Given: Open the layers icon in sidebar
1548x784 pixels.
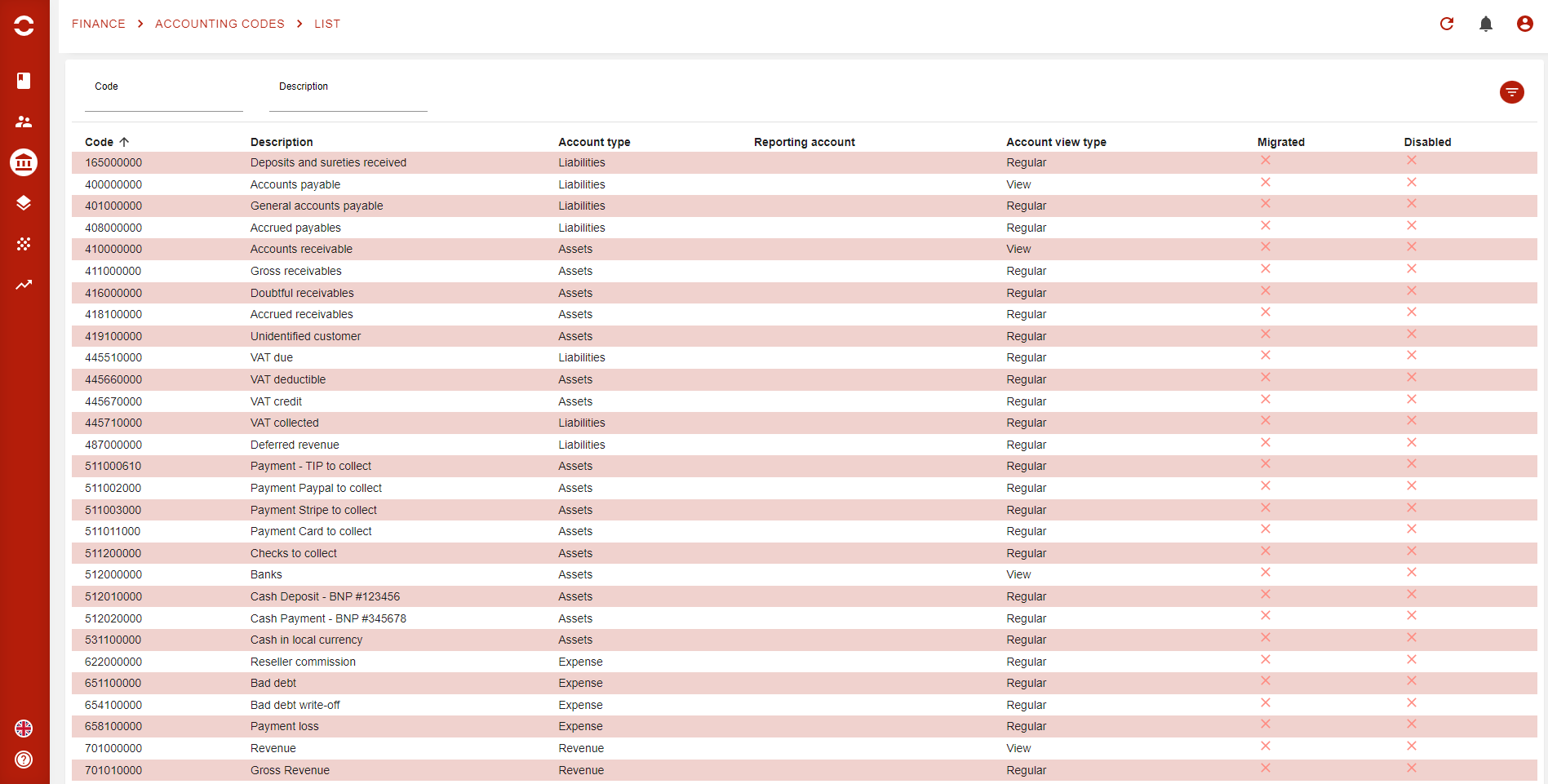Looking at the screenshot, I should [x=24, y=203].
